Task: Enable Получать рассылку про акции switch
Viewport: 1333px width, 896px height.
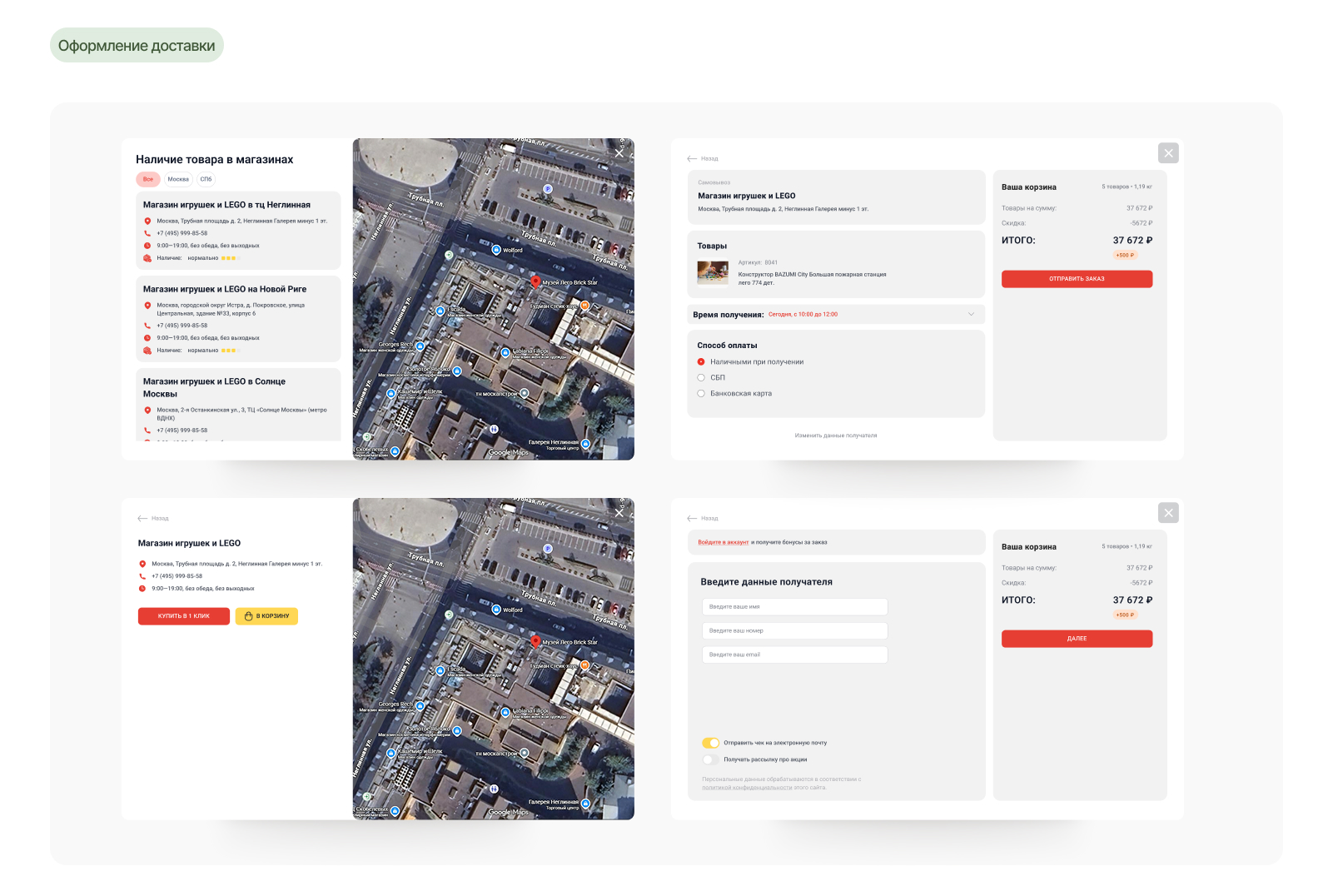Action: pyautogui.click(x=710, y=759)
